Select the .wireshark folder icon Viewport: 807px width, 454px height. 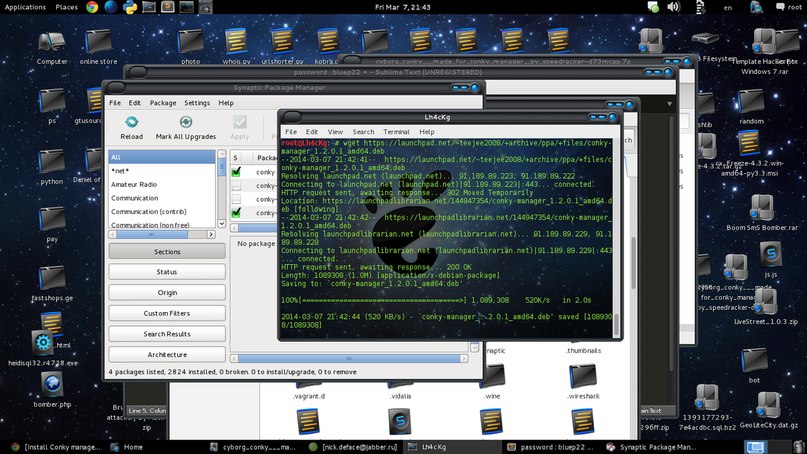(582, 376)
